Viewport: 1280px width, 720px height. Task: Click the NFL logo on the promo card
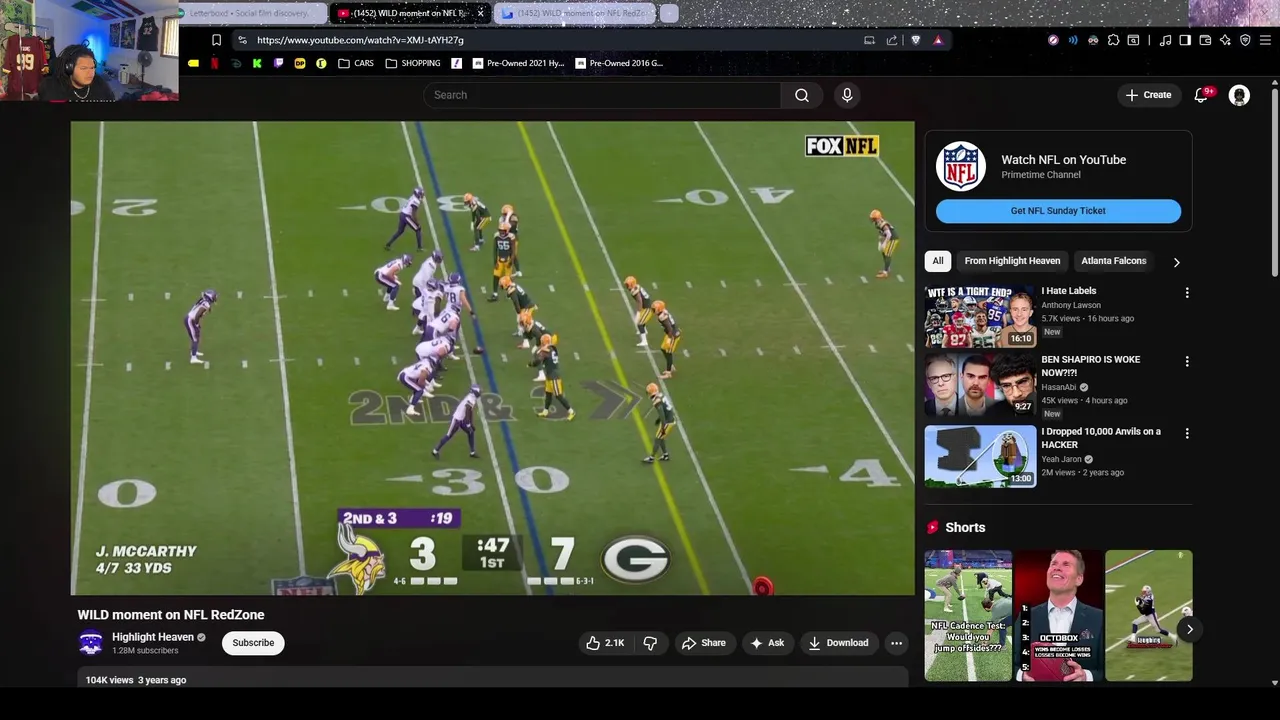coord(960,166)
